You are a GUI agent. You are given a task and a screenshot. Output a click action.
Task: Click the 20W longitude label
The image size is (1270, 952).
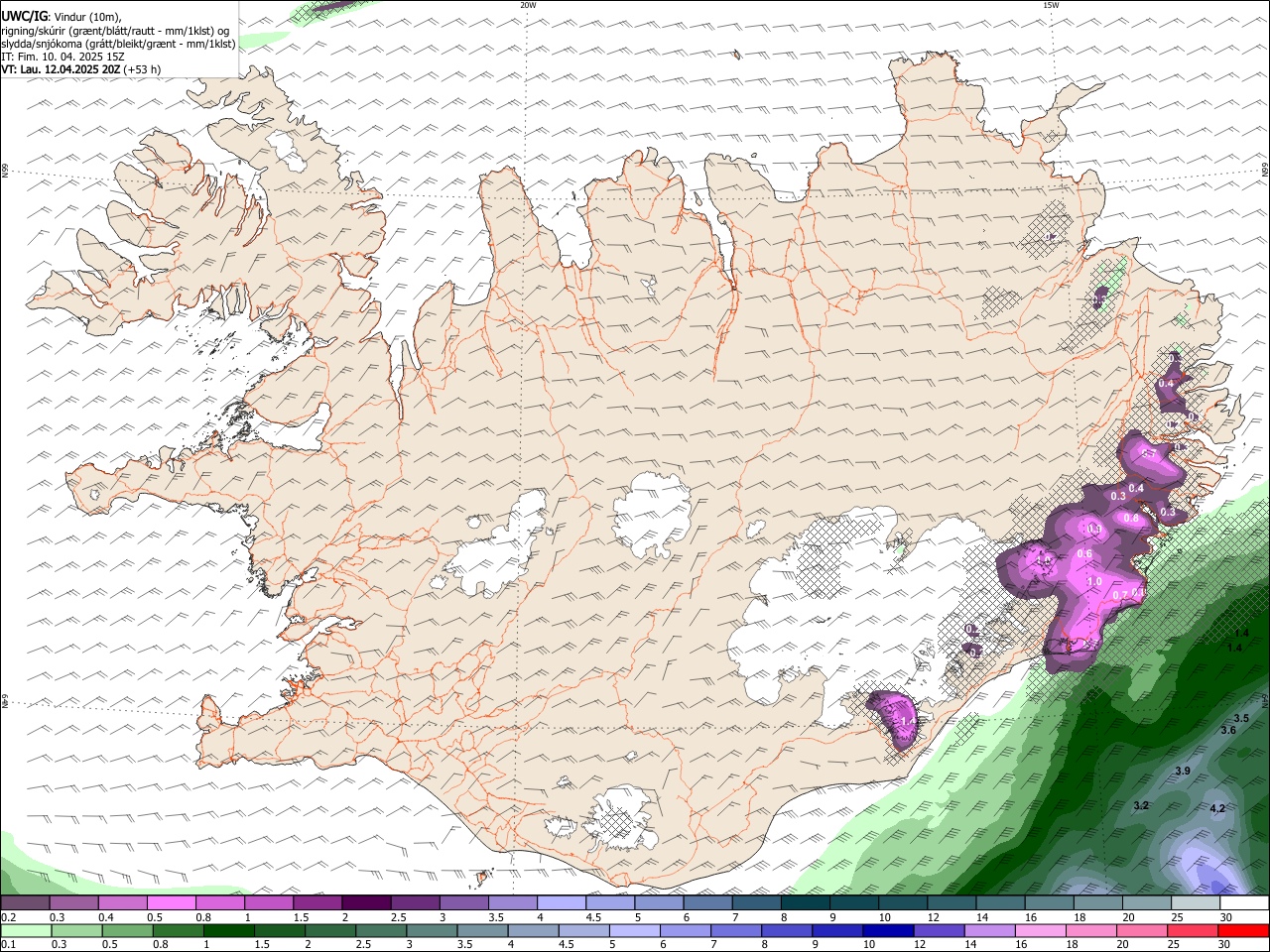click(528, 5)
